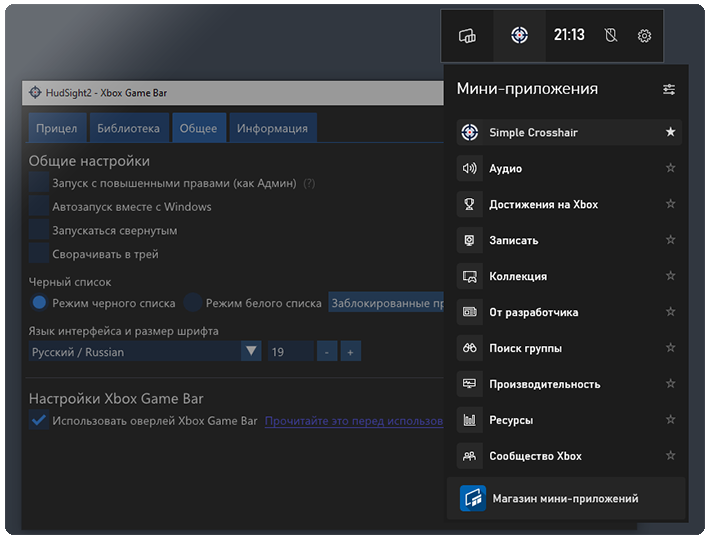Open Game Bar settings gear icon
Image resolution: width=710 pixels, height=540 pixels.
pyautogui.click(x=644, y=35)
